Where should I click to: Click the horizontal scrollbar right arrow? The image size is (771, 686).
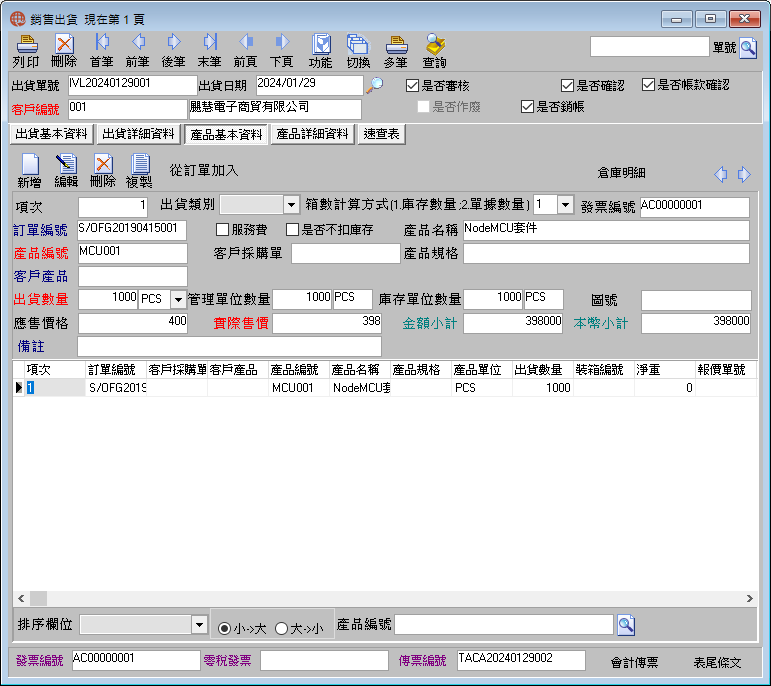tap(749, 598)
